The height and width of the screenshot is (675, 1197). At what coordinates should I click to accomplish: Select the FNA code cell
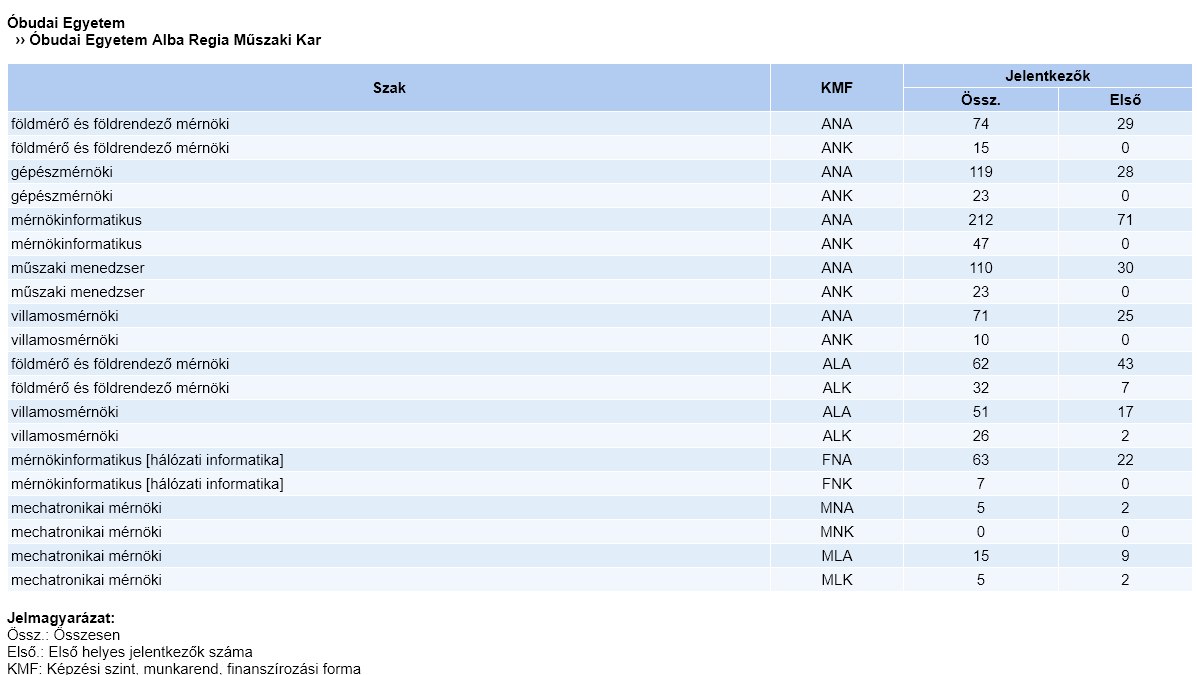click(836, 460)
